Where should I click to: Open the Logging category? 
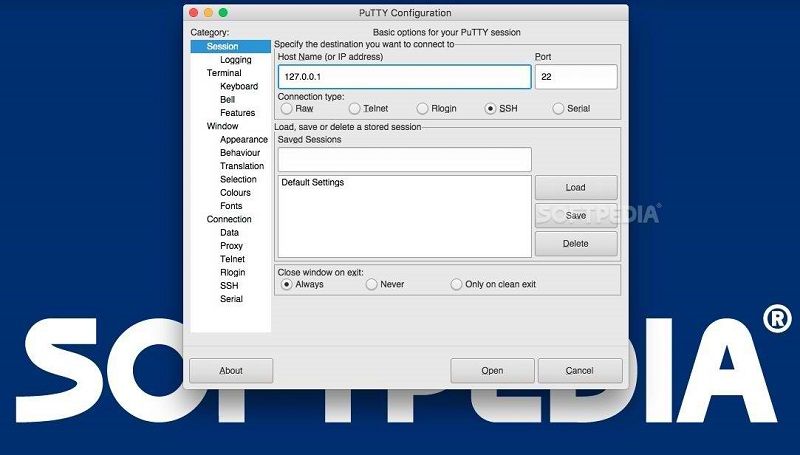236,60
